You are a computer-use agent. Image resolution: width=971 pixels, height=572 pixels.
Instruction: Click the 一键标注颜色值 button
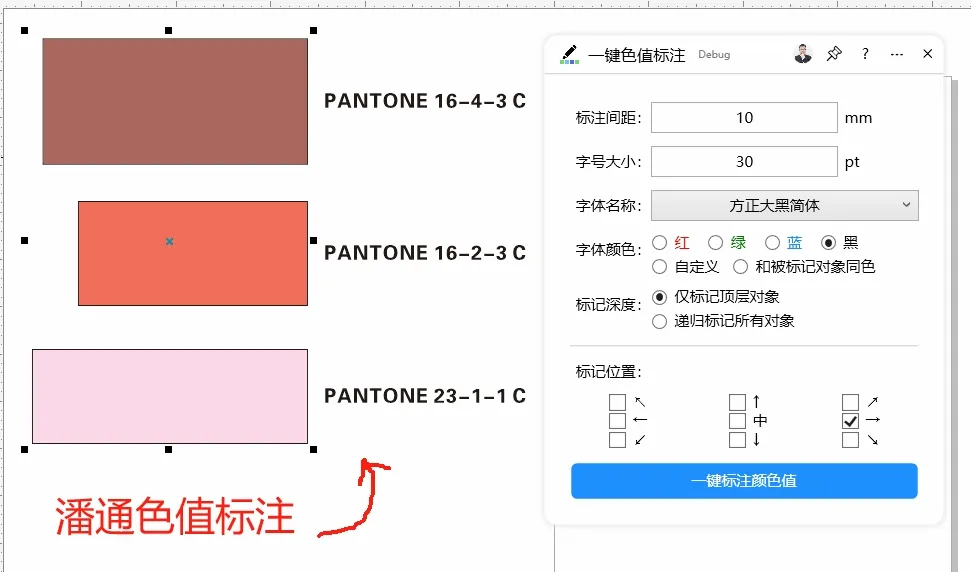click(744, 481)
